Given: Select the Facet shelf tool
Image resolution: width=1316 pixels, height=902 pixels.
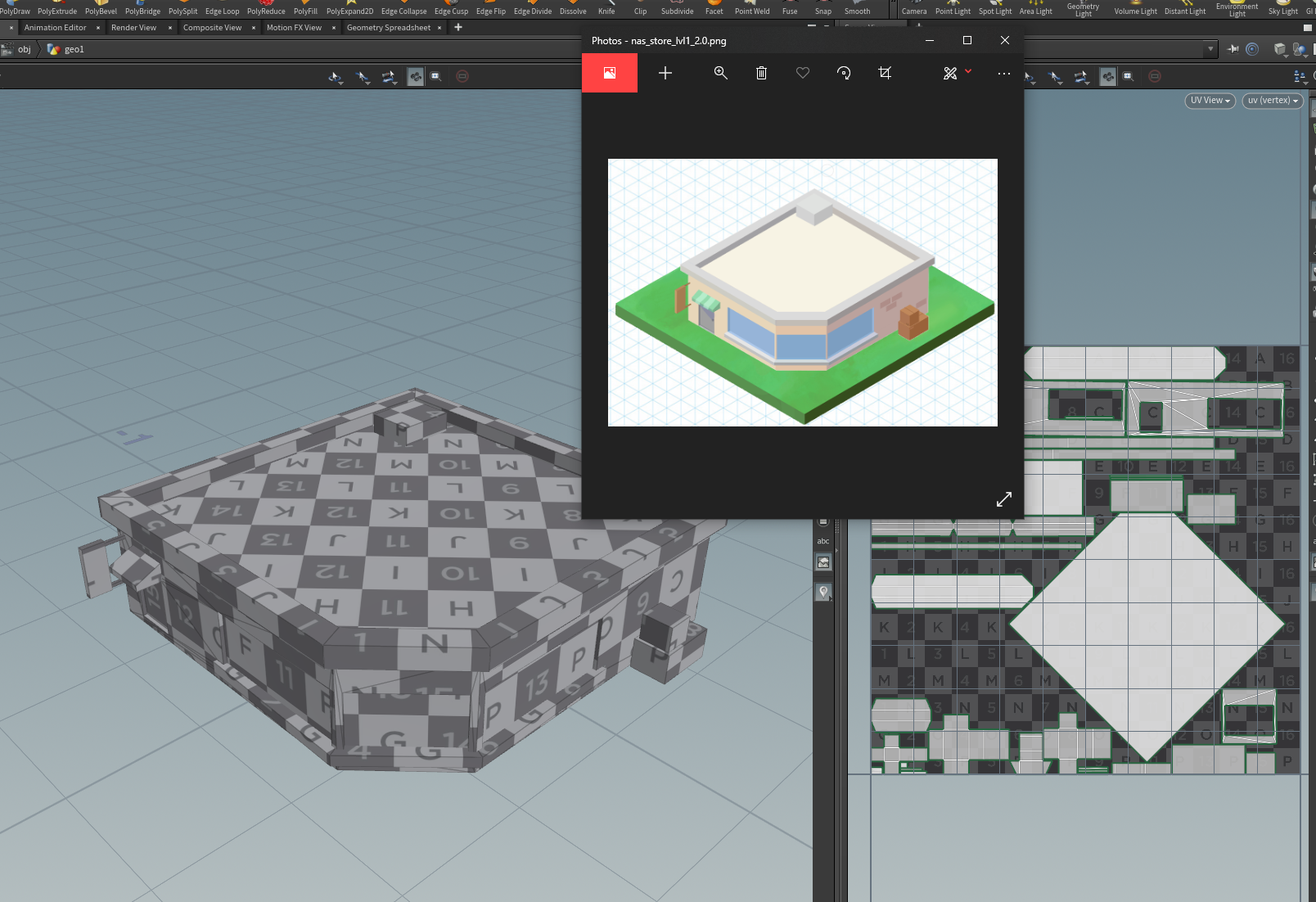Looking at the screenshot, I should coord(714,8).
